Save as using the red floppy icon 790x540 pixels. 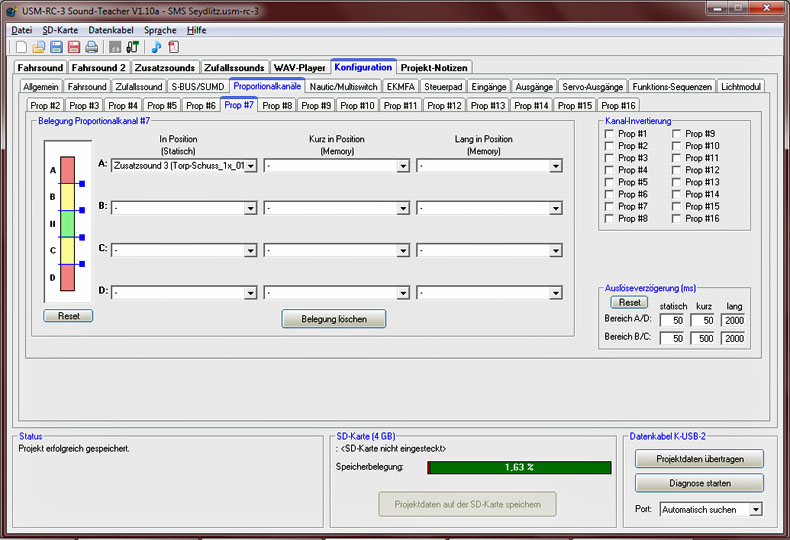74,47
